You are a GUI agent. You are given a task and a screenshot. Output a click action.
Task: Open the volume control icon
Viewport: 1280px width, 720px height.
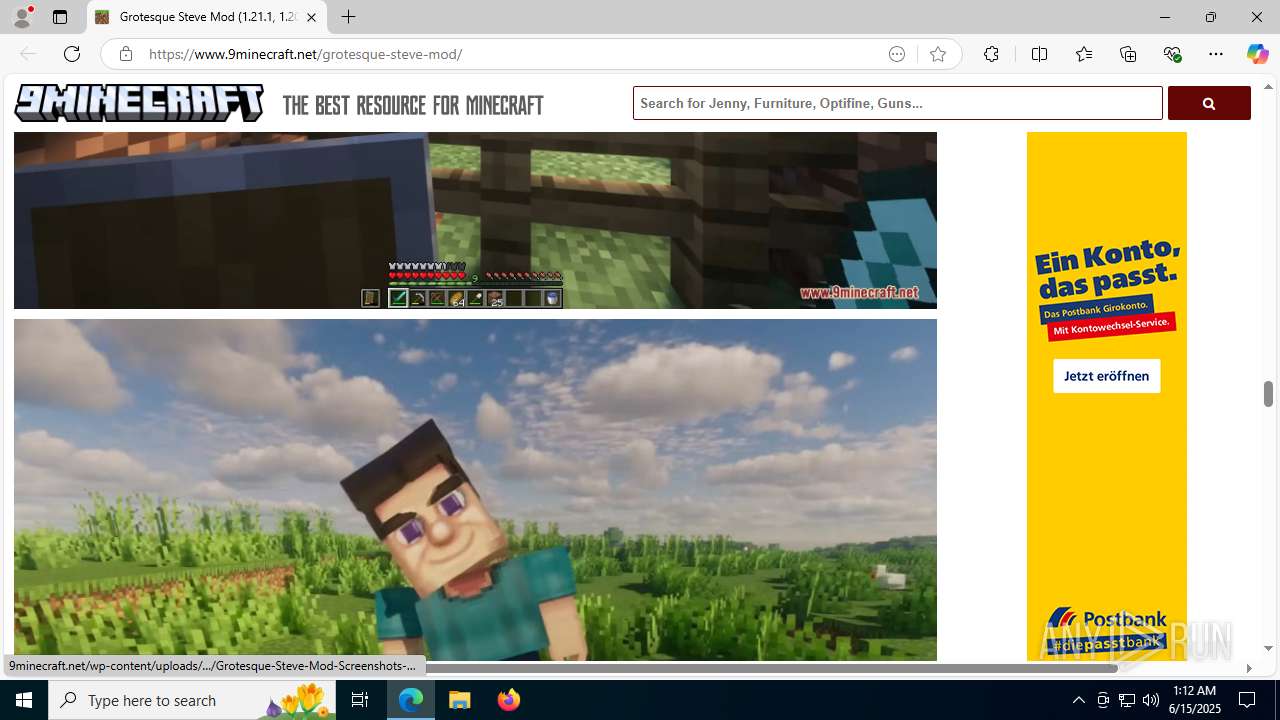[1151, 700]
